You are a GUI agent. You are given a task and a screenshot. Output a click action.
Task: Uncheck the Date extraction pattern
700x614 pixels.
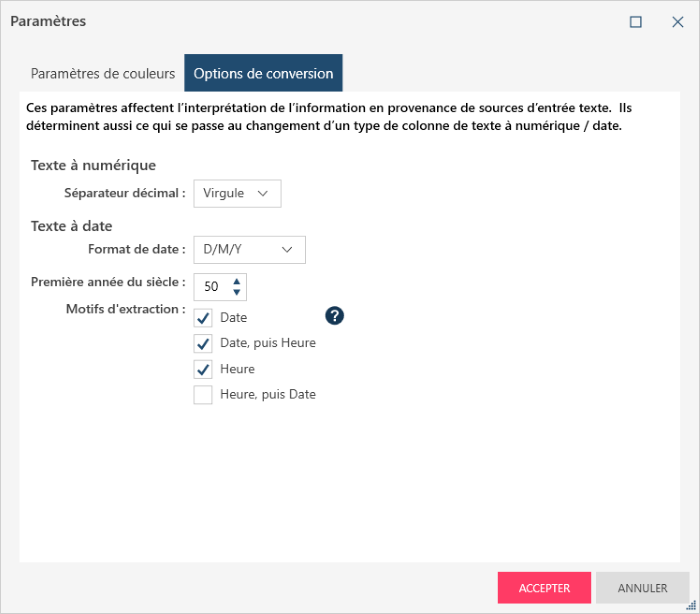(x=203, y=318)
